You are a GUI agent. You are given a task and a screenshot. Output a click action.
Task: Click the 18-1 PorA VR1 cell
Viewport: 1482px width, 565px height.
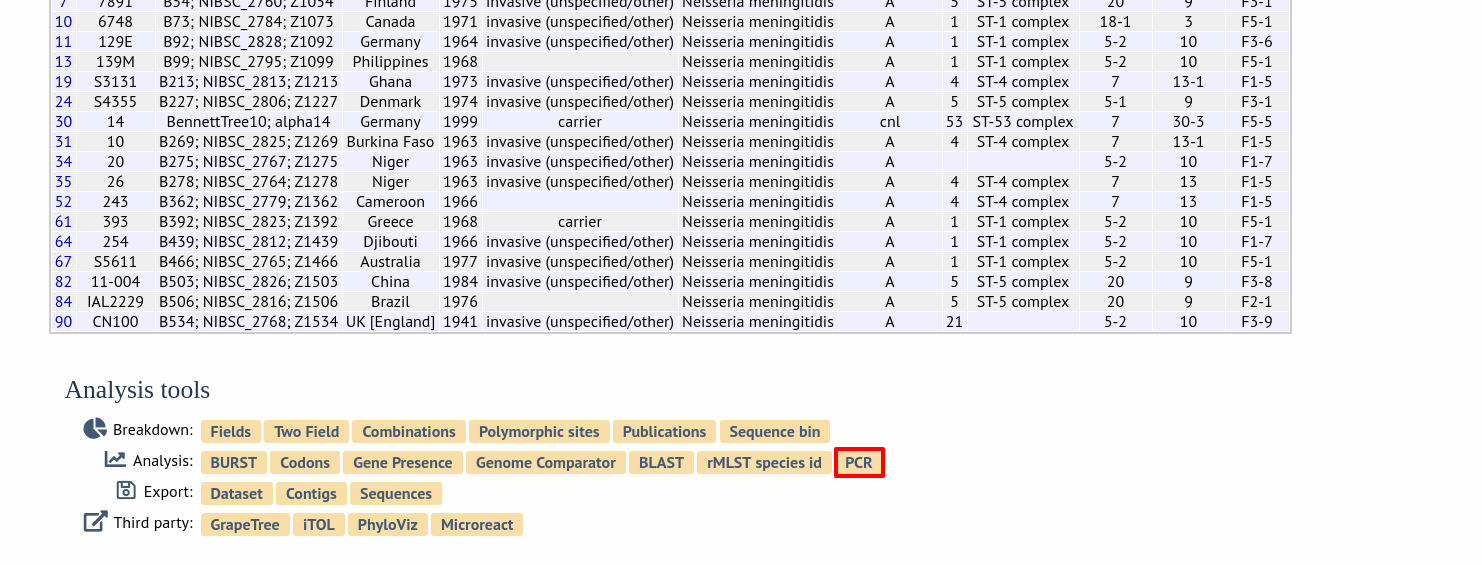click(1115, 22)
